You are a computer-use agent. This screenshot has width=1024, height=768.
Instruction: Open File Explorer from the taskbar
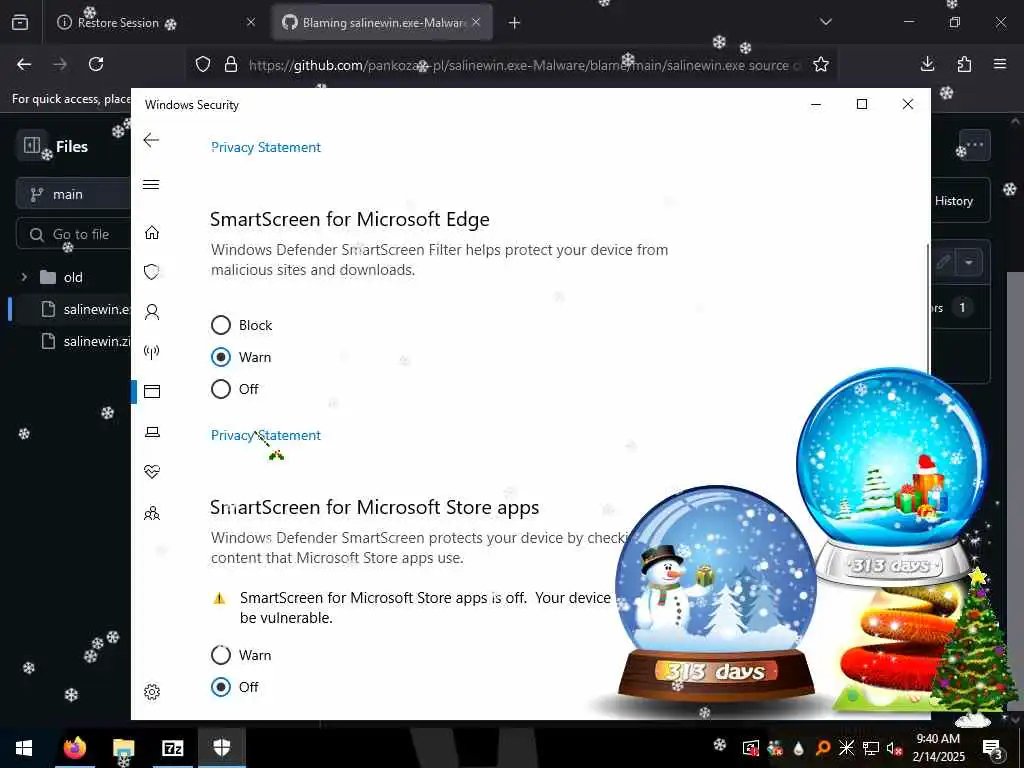(x=123, y=748)
